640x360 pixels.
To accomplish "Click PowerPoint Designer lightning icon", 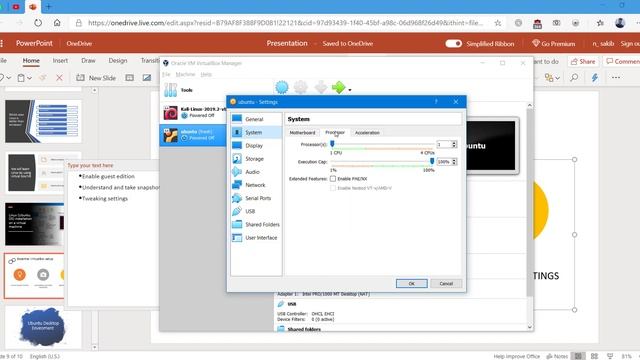I will 595,78.
